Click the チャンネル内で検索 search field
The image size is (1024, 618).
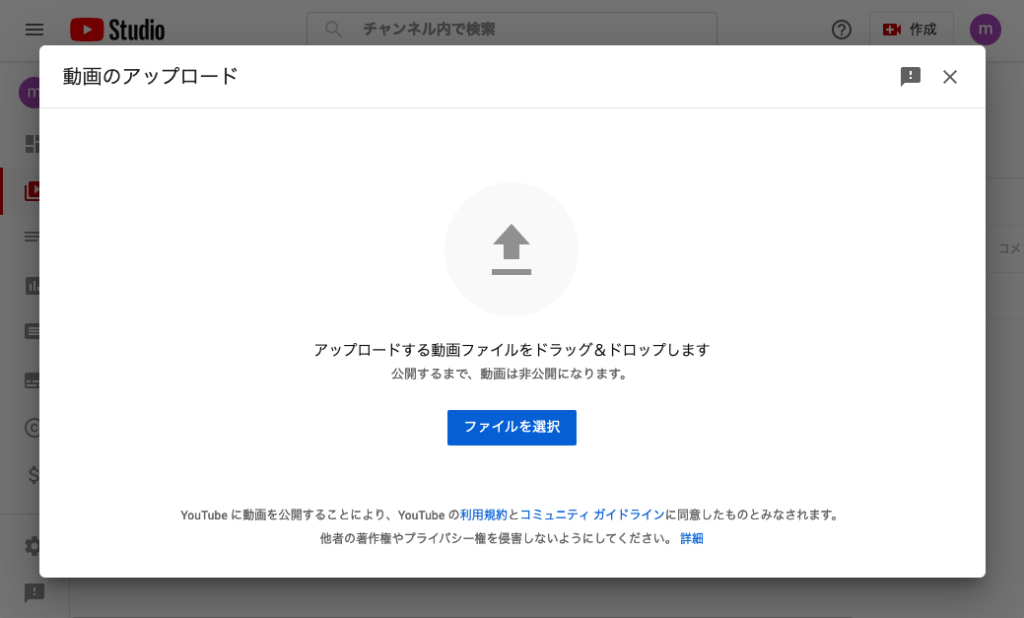[x=510, y=30]
